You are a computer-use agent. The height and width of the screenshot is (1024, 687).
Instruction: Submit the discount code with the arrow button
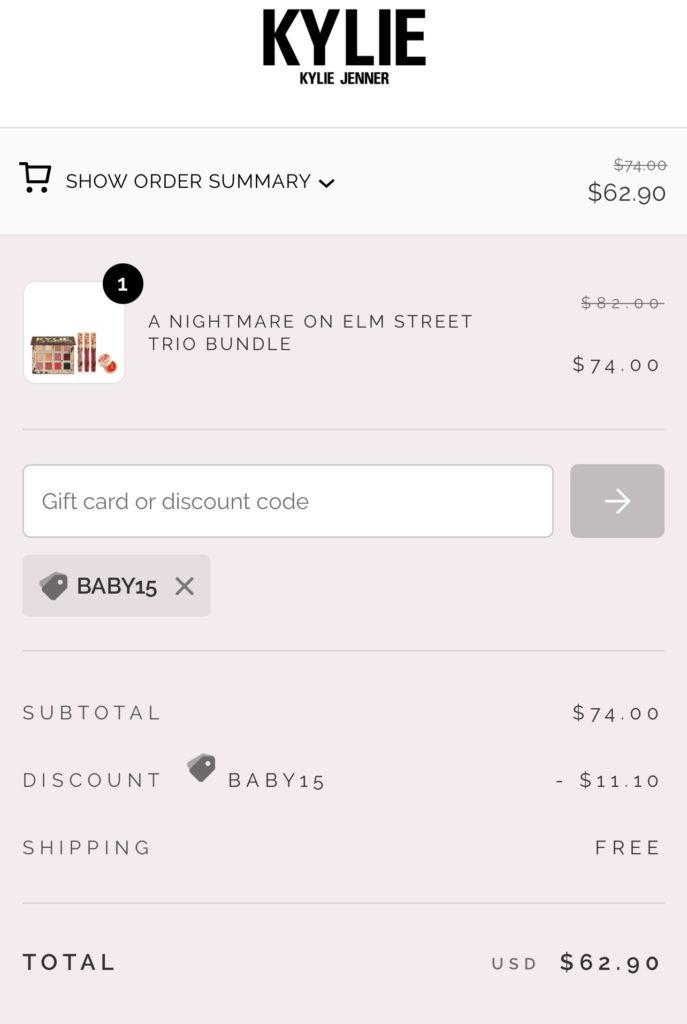click(617, 501)
